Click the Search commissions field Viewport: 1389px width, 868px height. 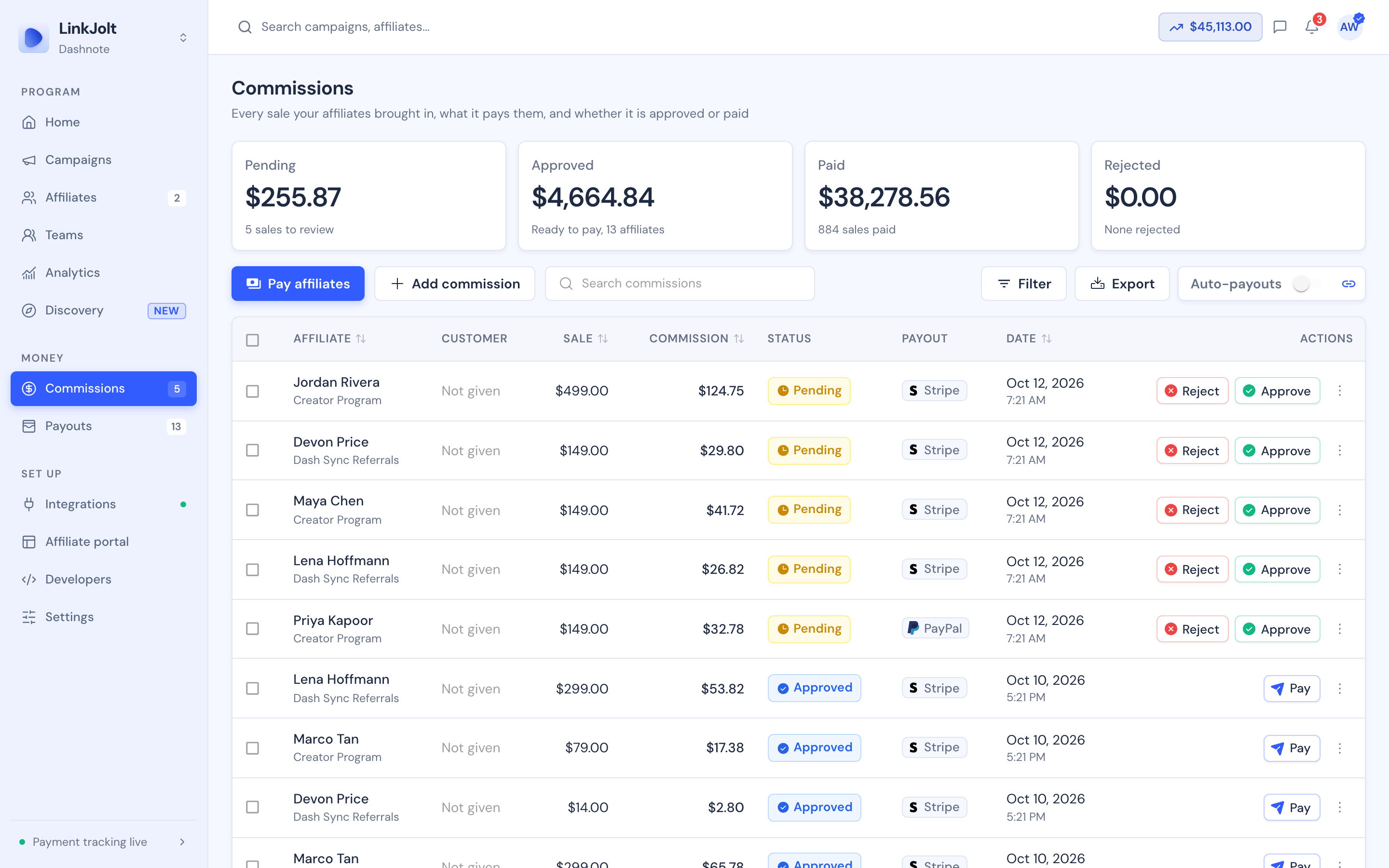point(680,284)
